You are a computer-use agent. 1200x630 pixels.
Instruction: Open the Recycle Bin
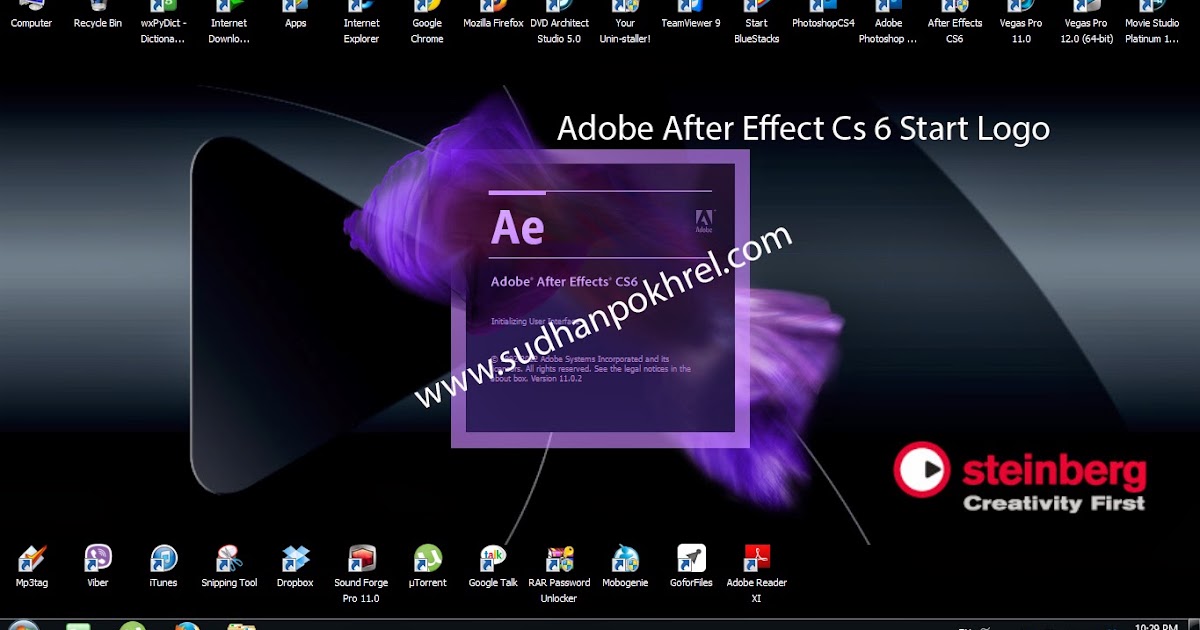click(x=98, y=15)
